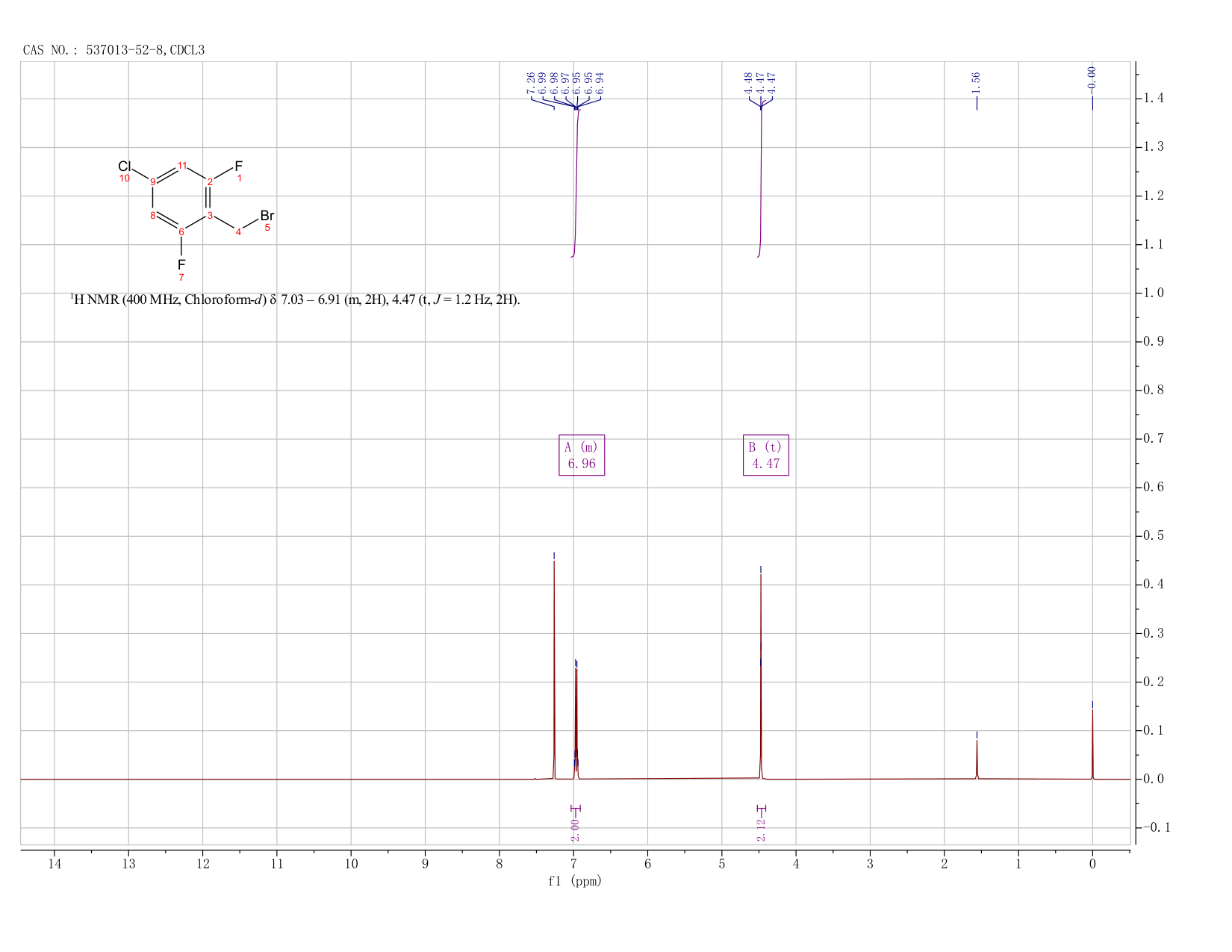This screenshot has height=952, width=1232.
Task: Click carbon number 4 in the structure
Action: click(x=239, y=232)
